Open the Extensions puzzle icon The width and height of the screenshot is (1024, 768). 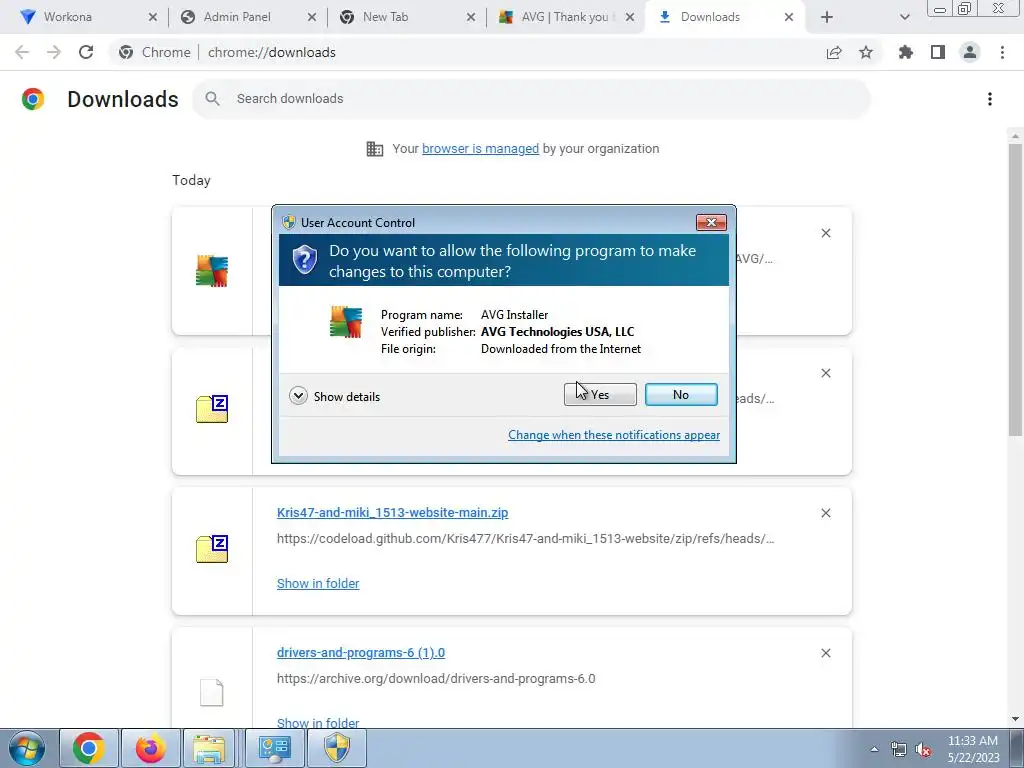[x=906, y=52]
